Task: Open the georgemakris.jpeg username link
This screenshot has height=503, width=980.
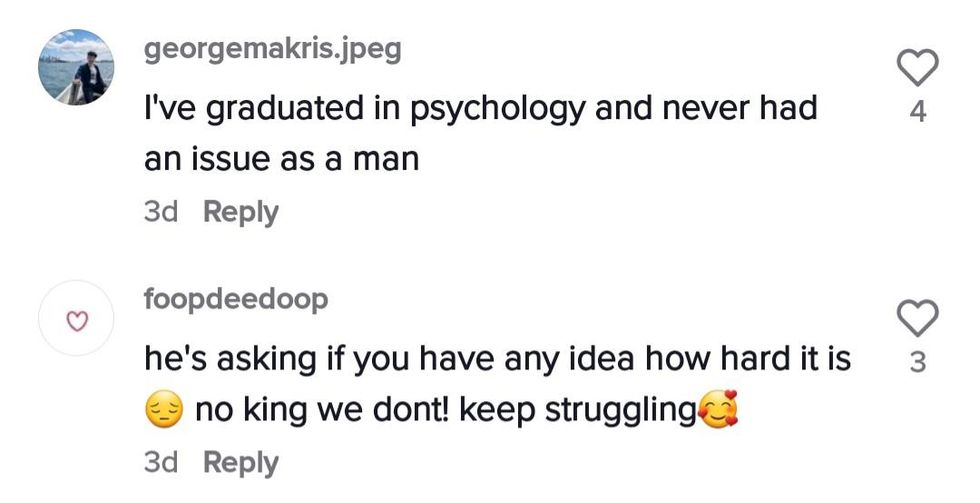Action: click(x=273, y=50)
